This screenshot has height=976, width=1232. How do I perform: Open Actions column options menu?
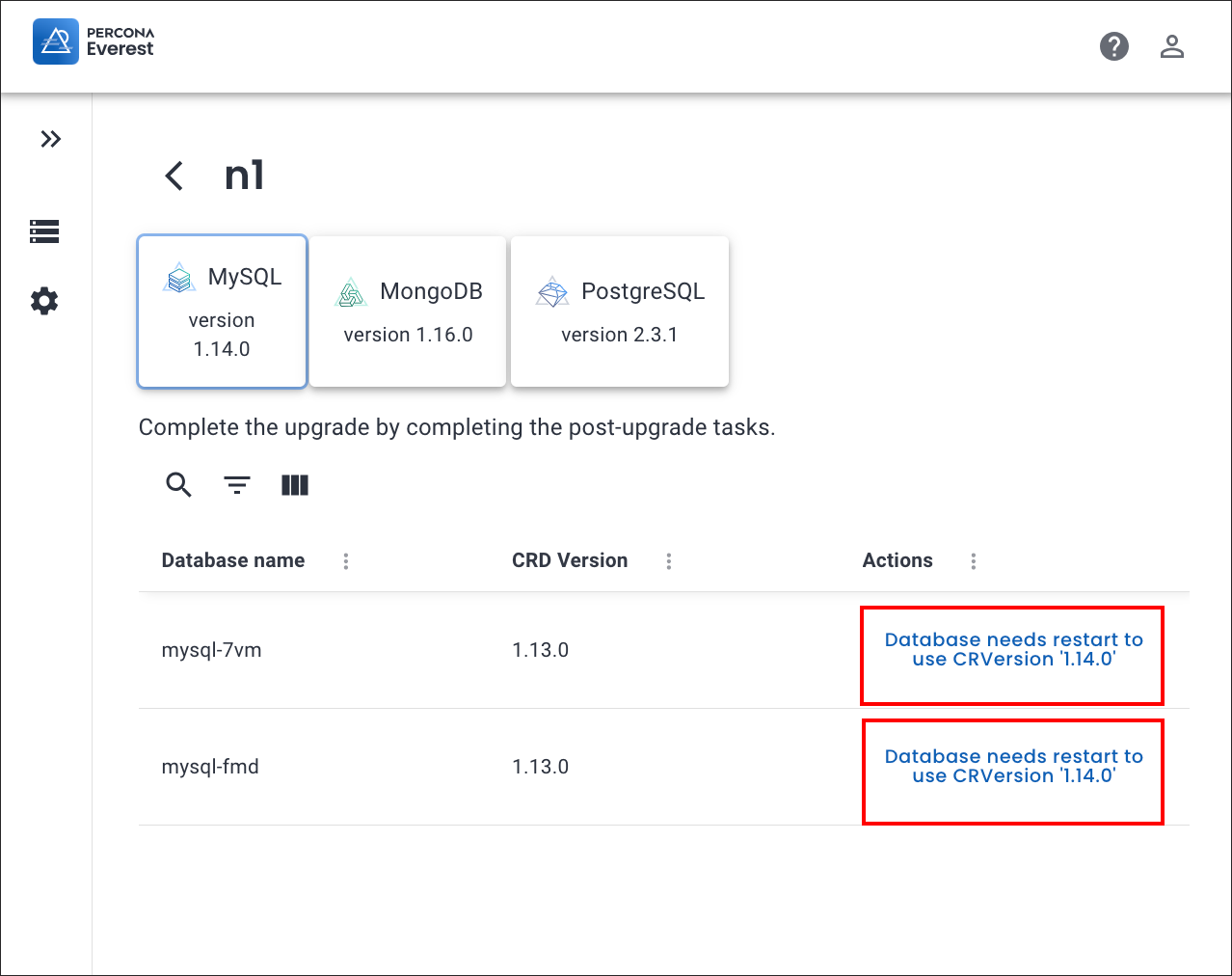974,561
